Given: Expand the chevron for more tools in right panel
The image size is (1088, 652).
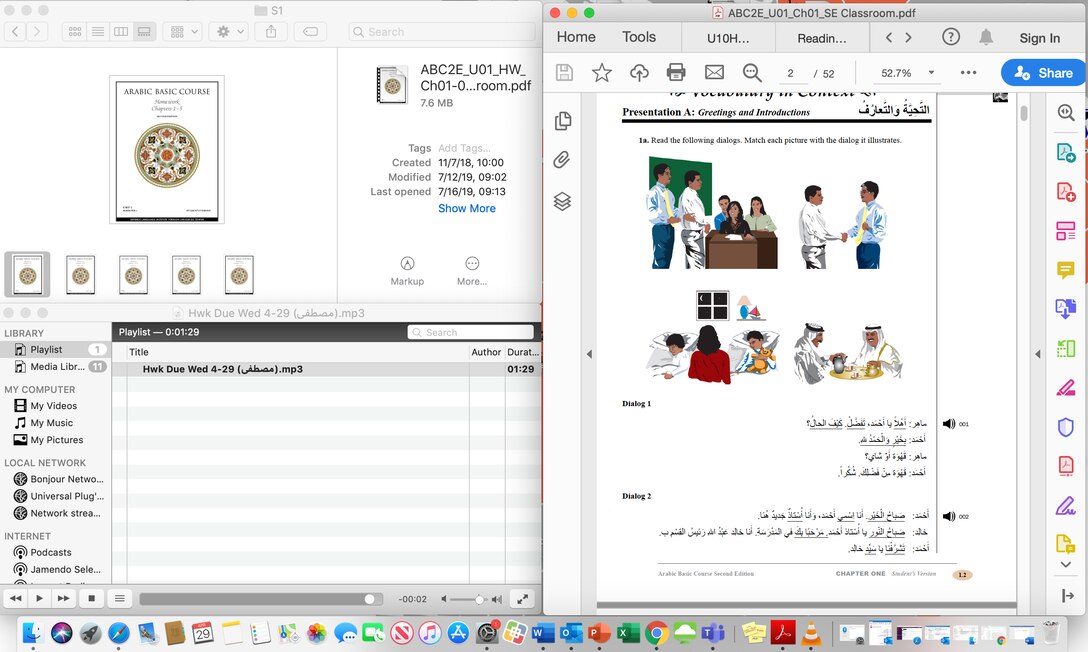Looking at the screenshot, I should click(x=1065, y=563).
